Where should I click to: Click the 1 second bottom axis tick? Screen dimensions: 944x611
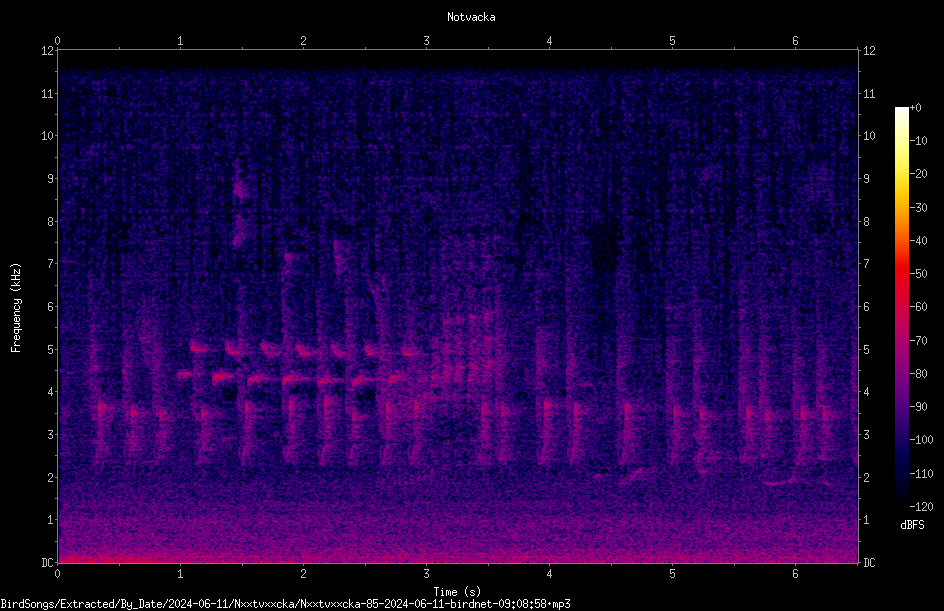180,574
